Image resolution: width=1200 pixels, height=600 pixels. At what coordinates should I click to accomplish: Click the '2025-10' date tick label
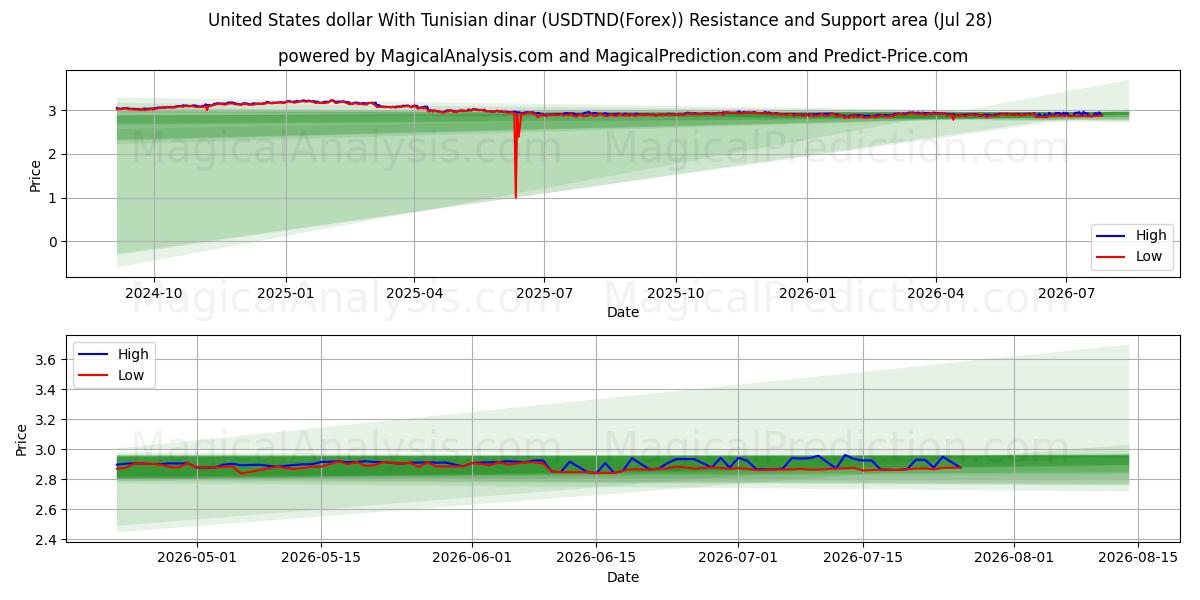point(675,293)
